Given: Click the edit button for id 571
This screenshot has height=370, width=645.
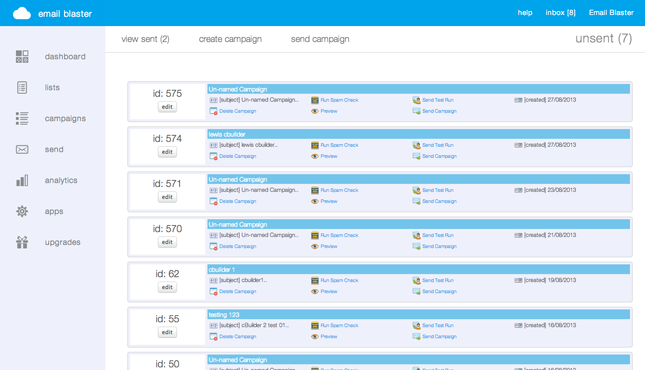Looking at the screenshot, I should coord(167,197).
